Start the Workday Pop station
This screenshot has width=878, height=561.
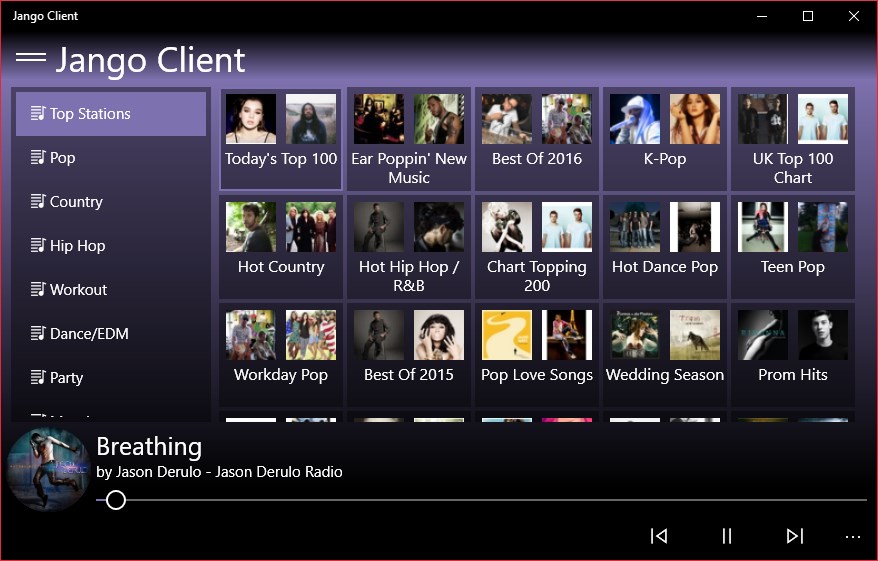tap(281, 355)
